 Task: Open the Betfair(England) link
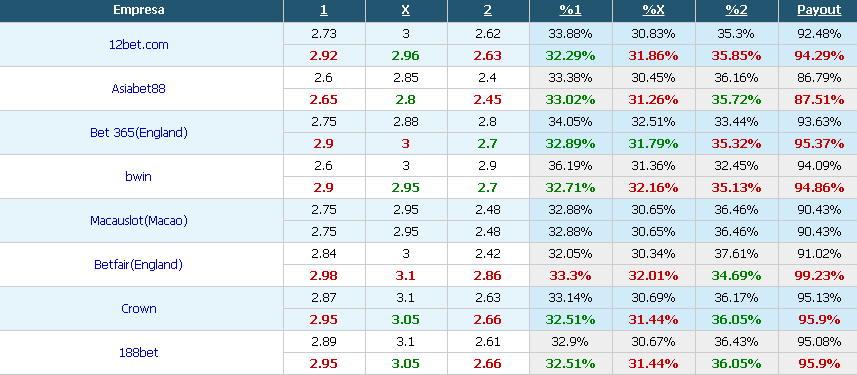pyautogui.click(x=138, y=265)
